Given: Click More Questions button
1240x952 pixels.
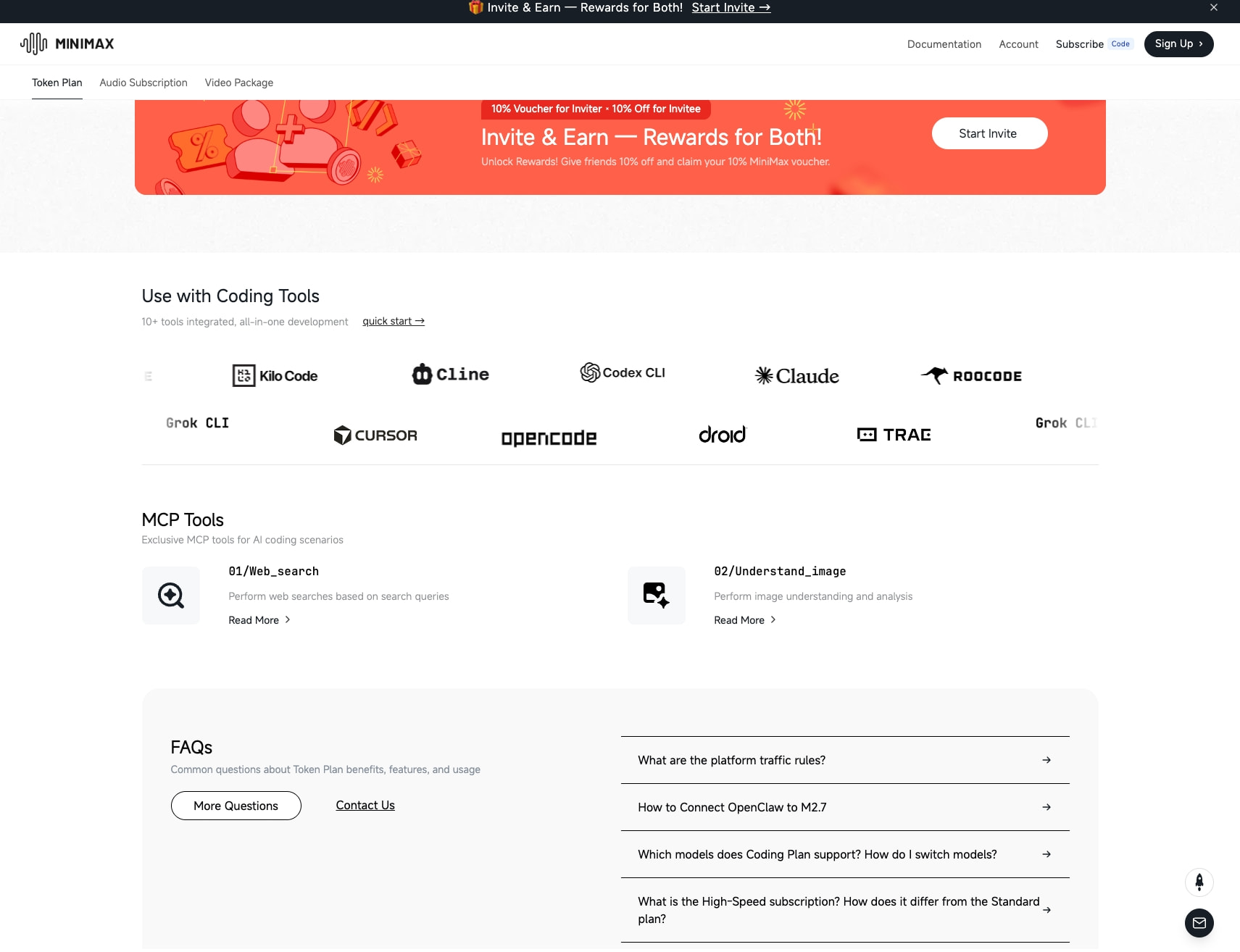Looking at the screenshot, I should 236,806.
